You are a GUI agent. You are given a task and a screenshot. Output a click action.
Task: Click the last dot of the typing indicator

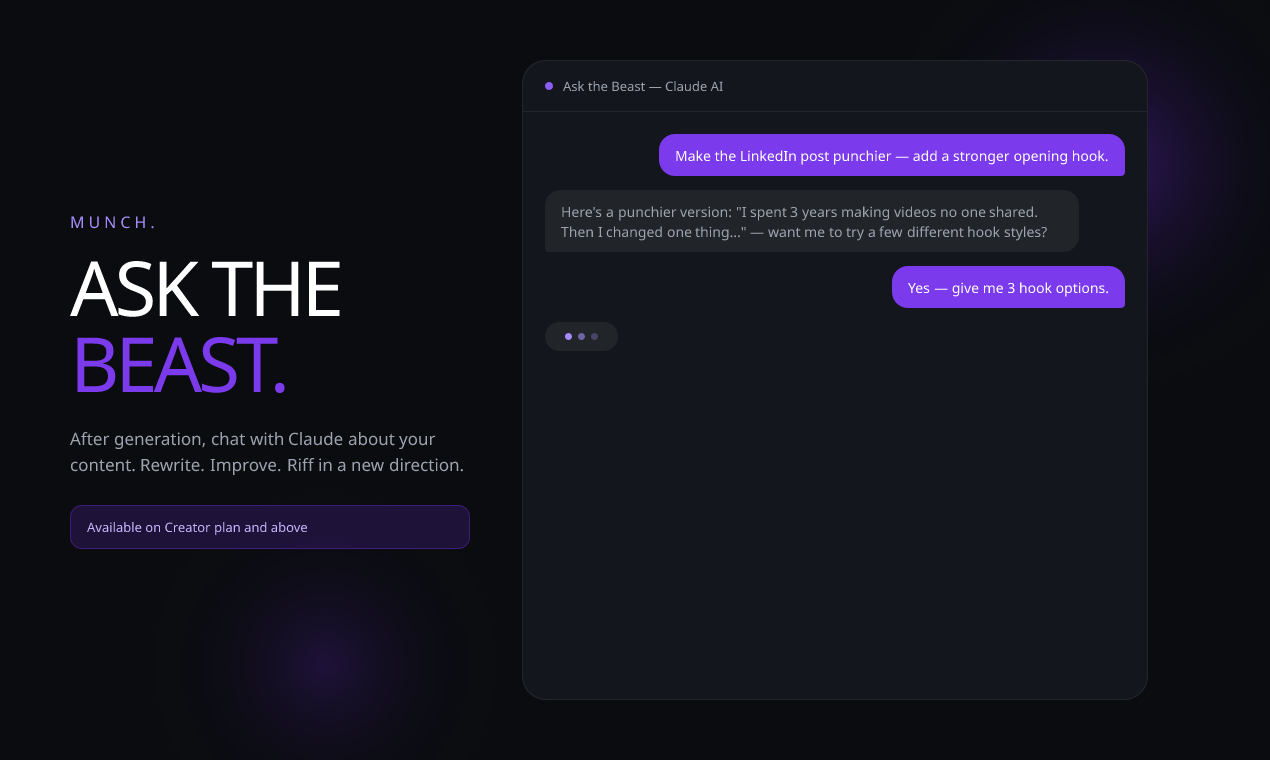[594, 336]
